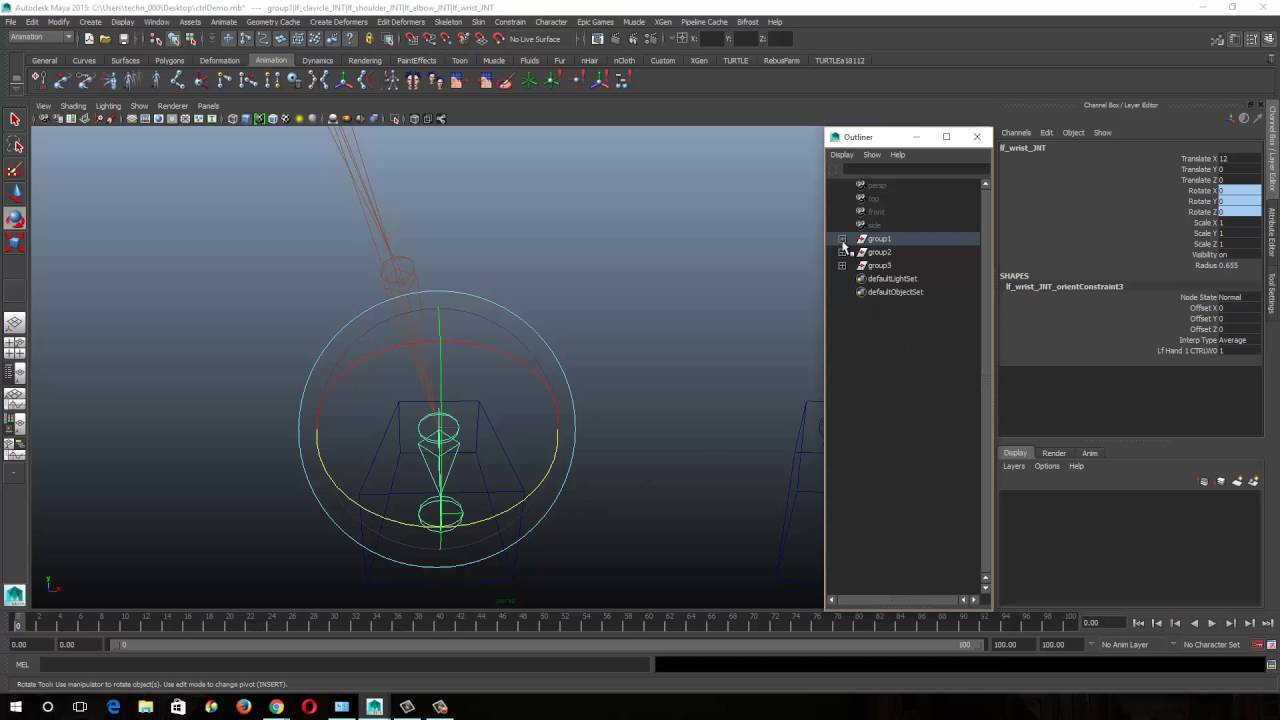
Task: Open Google Chrome from the taskbar
Action: pos(276,707)
